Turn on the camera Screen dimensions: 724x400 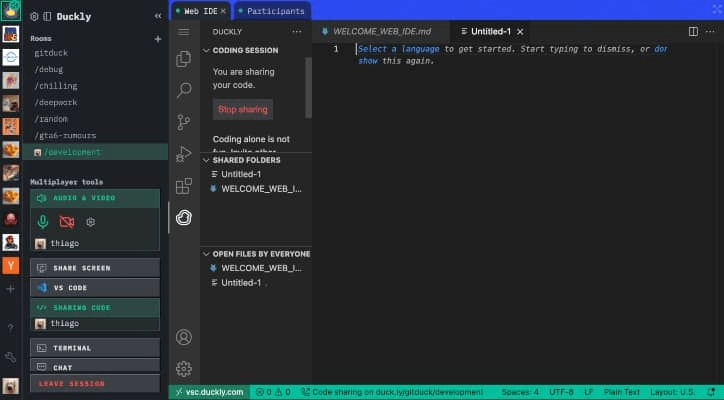tap(67, 222)
